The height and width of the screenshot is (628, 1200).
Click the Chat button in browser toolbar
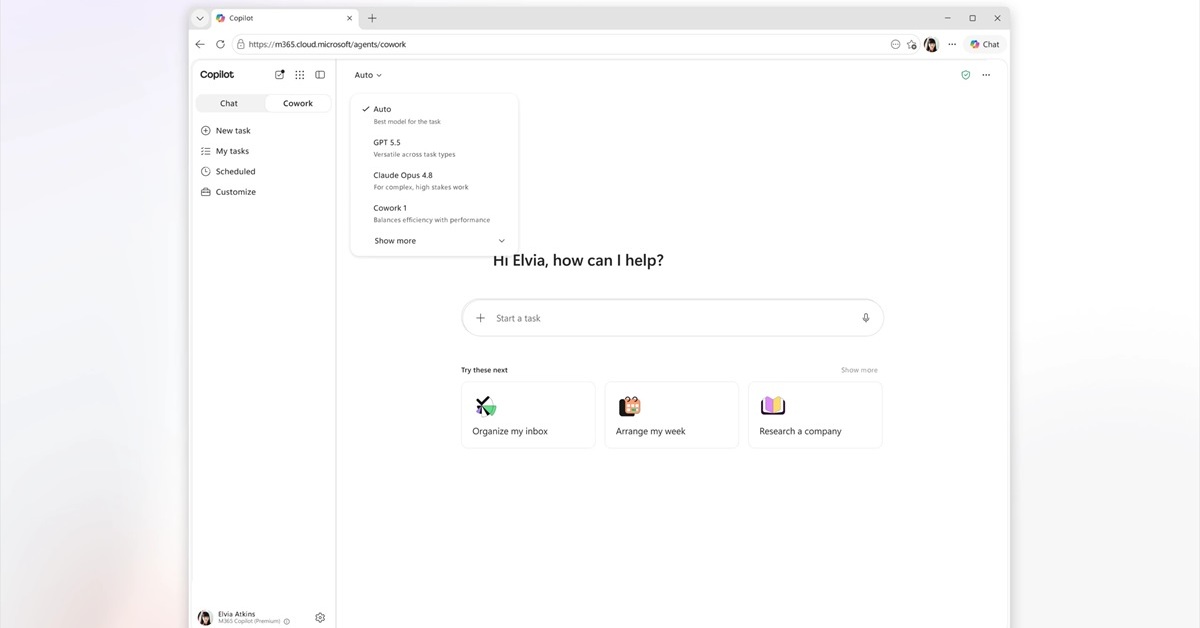(985, 44)
